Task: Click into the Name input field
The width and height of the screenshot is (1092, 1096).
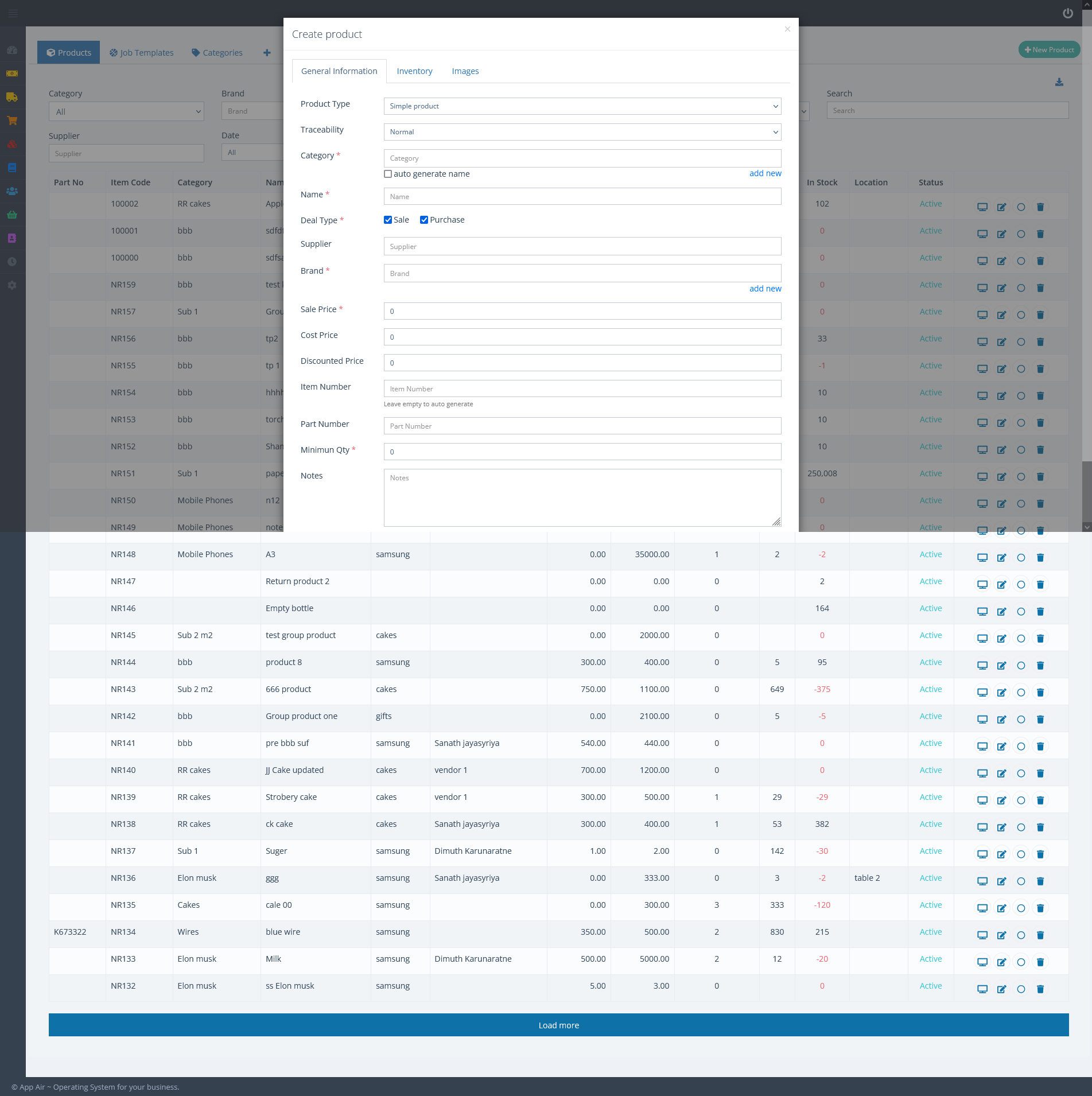Action: click(582, 196)
